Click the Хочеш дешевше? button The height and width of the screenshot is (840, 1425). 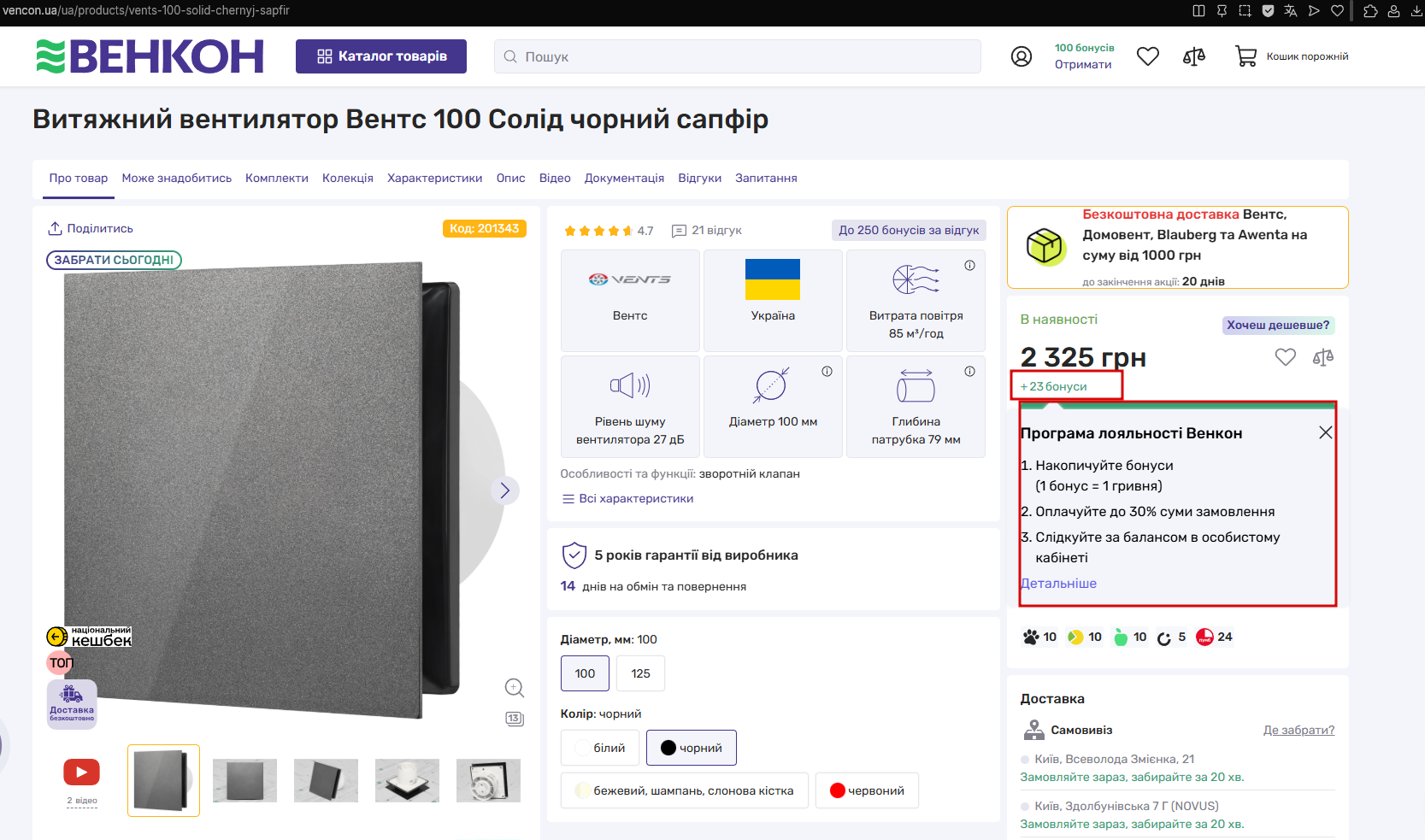[1279, 326]
